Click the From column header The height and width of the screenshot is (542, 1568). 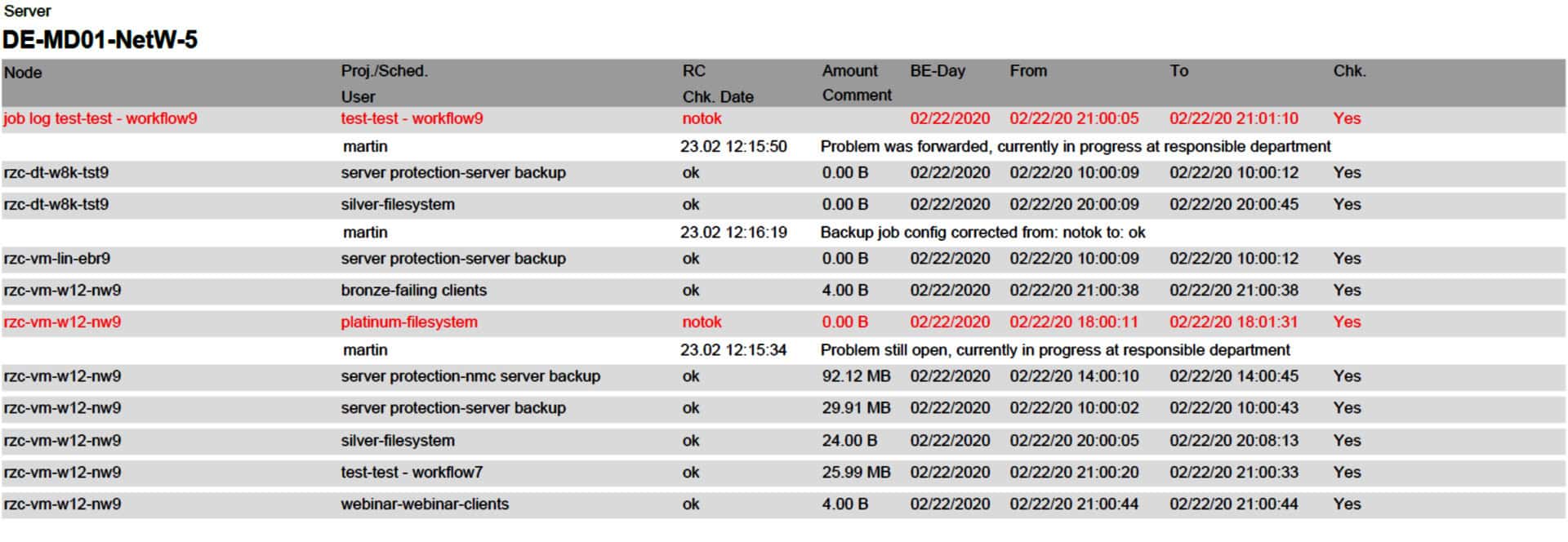[1027, 71]
